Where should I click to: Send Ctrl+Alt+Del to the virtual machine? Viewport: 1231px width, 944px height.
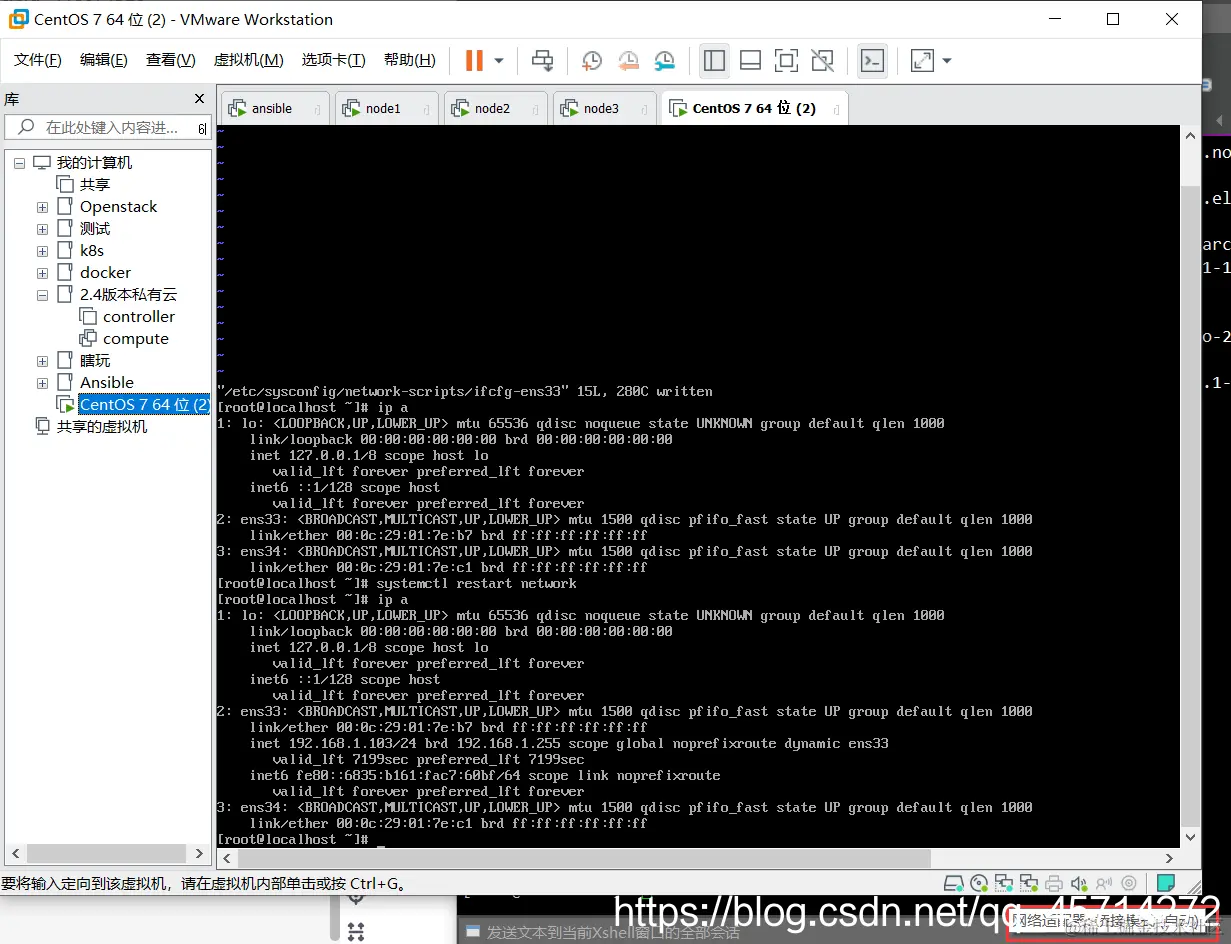pos(542,61)
